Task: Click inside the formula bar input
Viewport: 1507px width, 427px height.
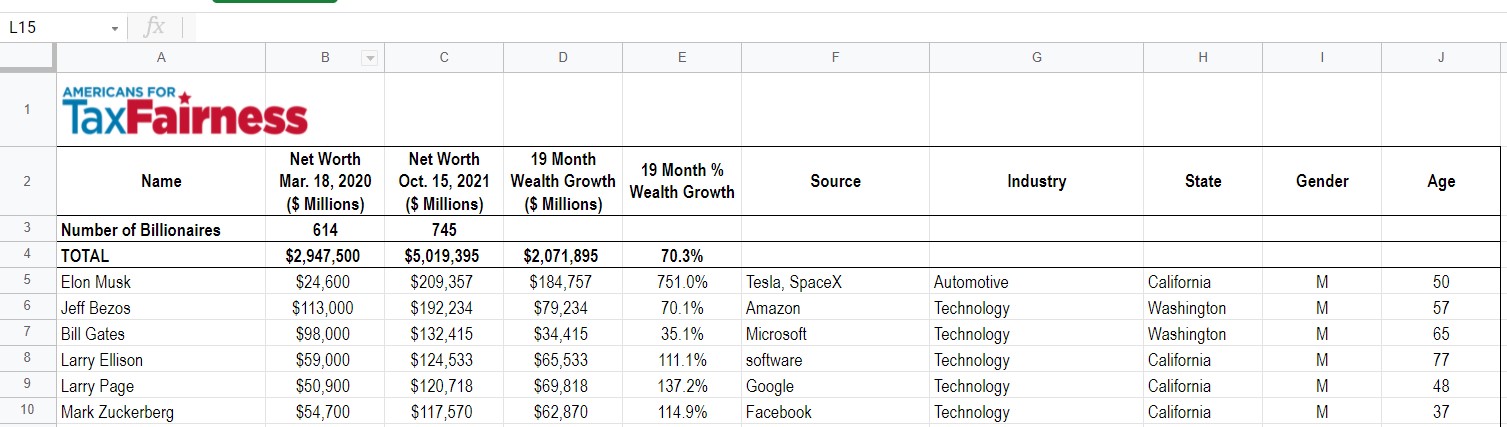Action: coord(800,27)
